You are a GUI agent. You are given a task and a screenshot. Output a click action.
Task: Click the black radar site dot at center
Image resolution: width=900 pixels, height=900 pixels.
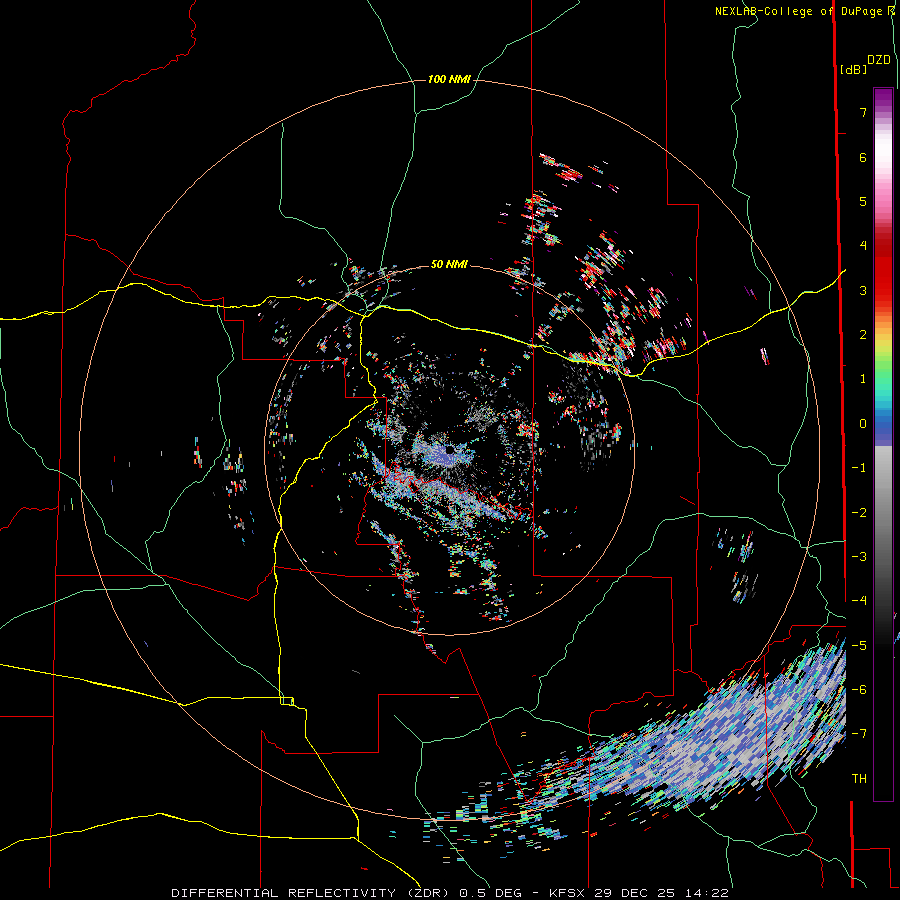[x=450, y=450]
